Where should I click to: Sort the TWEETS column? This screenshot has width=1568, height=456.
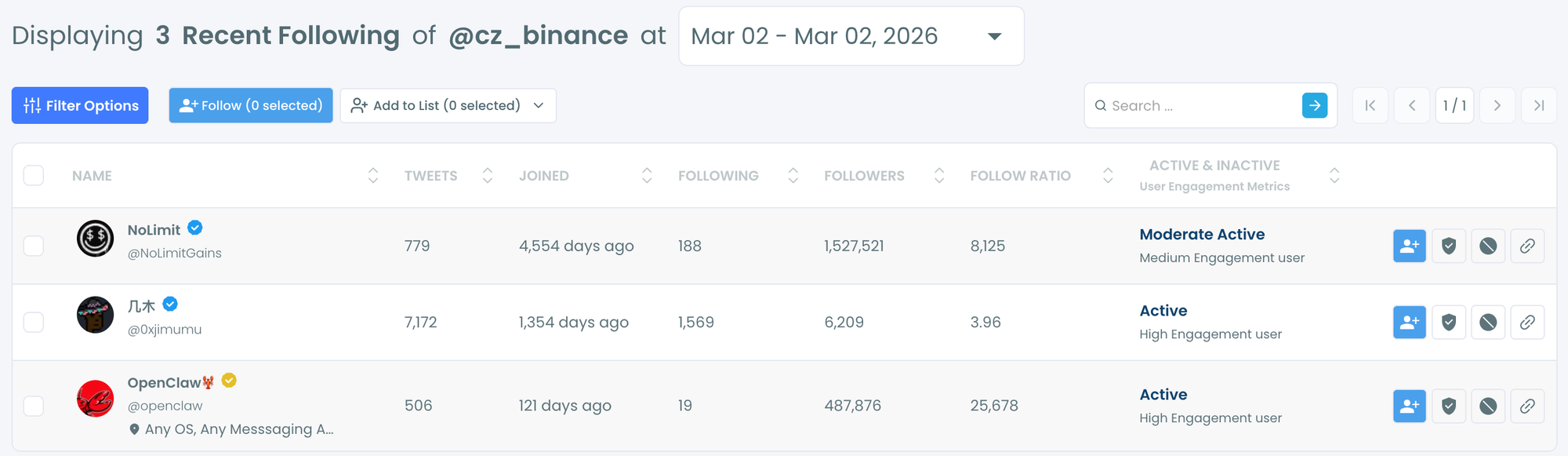click(487, 175)
